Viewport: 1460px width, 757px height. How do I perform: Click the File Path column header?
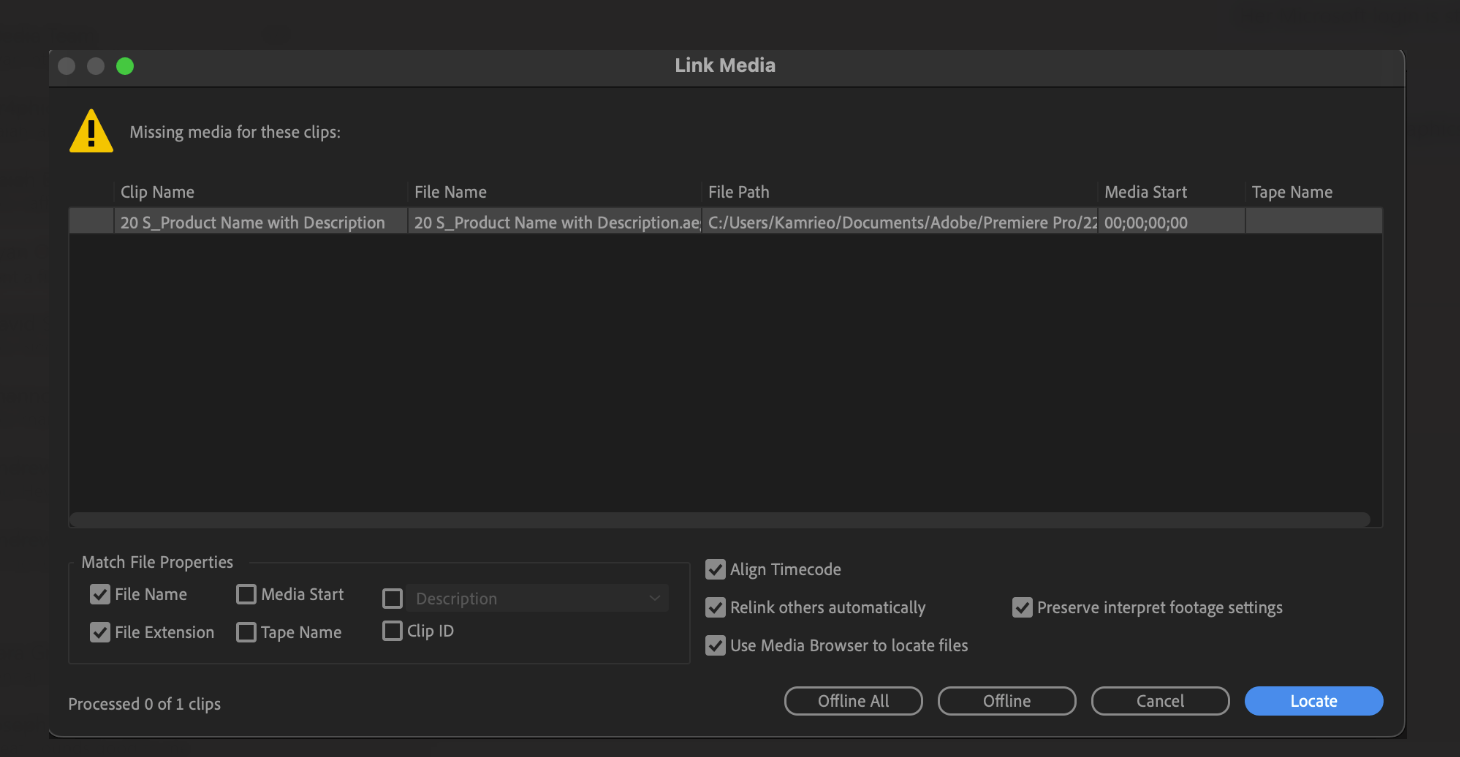coord(737,191)
